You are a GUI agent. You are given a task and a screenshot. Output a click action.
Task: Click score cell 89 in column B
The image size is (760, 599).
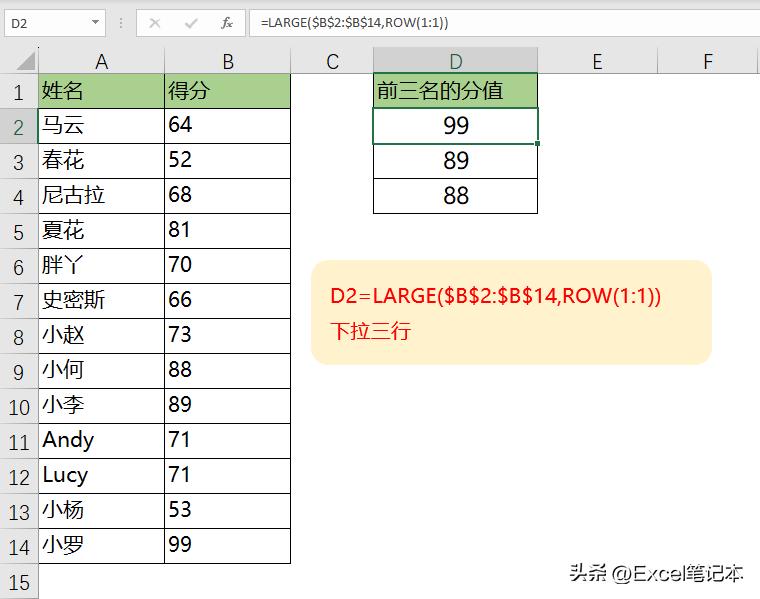[x=227, y=406]
